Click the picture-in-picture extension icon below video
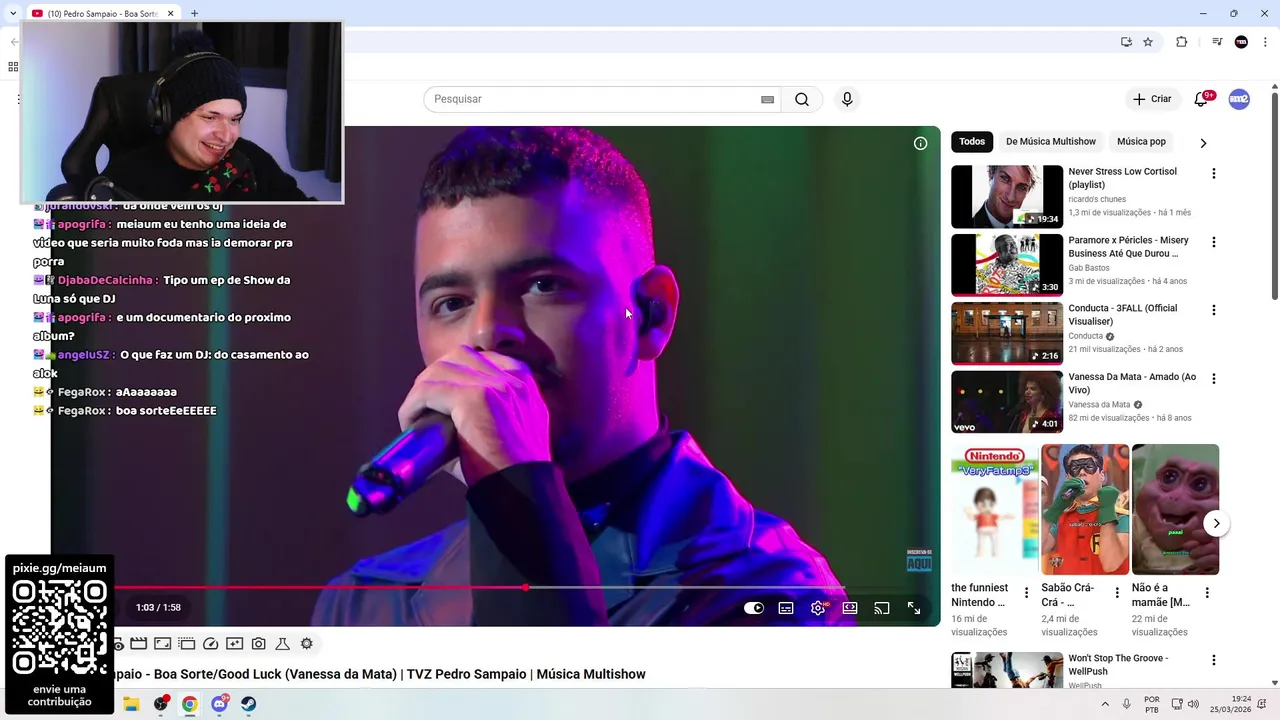The height and width of the screenshot is (720, 1280). 163,644
